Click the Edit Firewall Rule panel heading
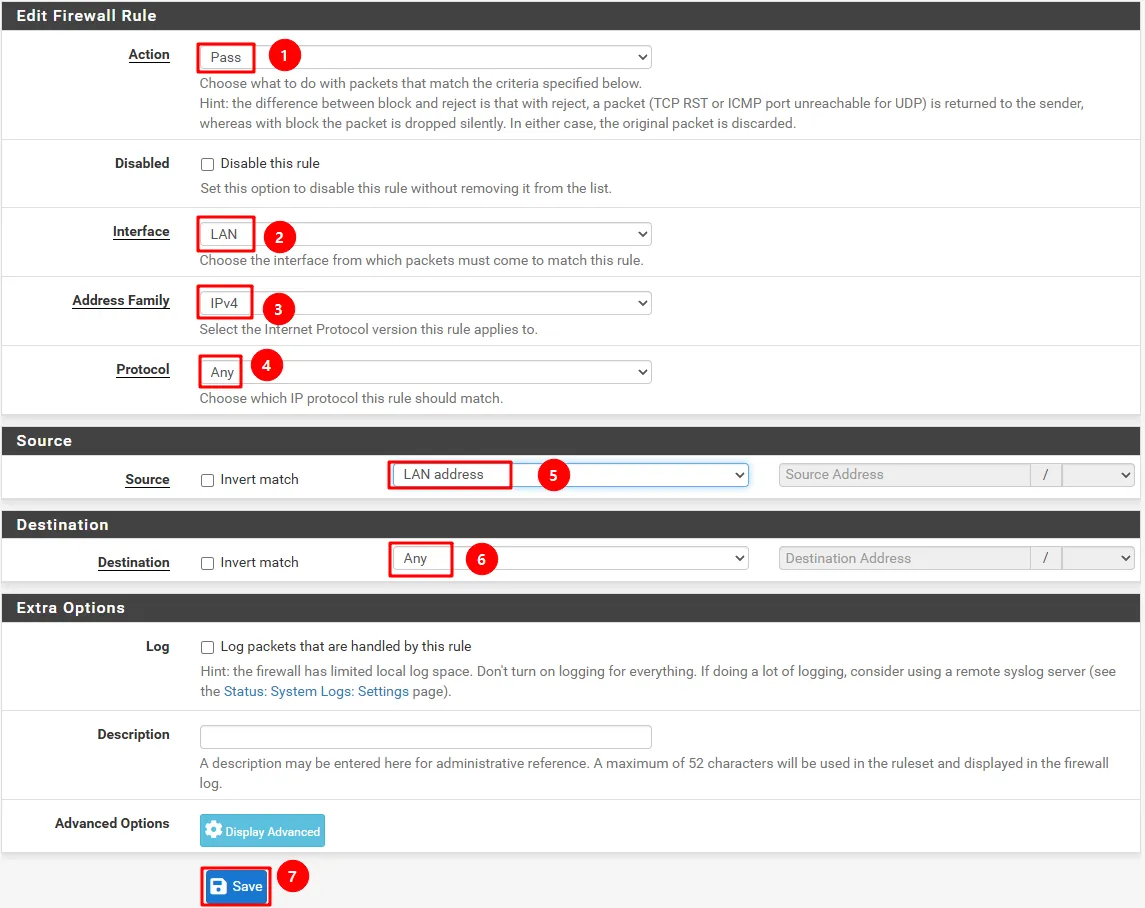The height and width of the screenshot is (908, 1145). pos(86,15)
